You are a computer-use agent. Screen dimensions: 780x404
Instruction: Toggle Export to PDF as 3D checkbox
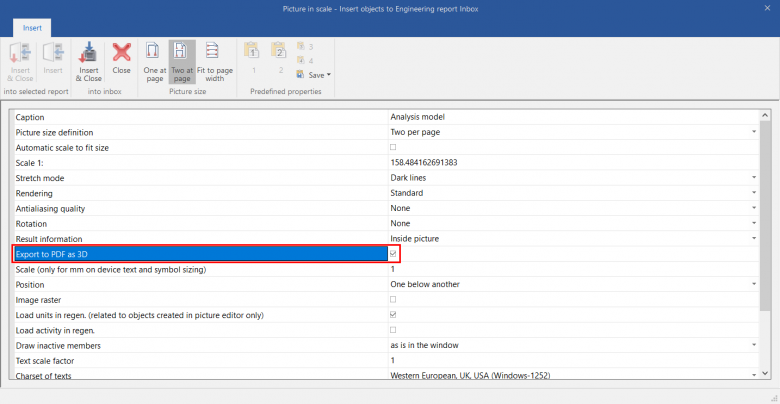tap(393, 254)
